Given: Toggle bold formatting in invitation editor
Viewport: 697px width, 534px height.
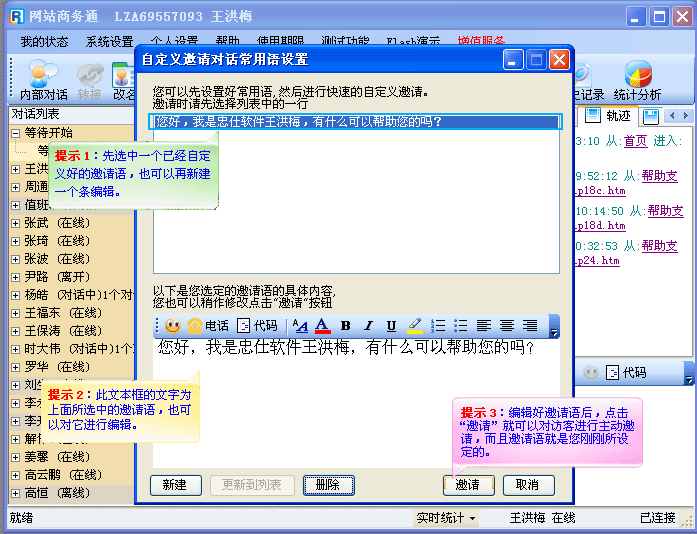Looking at the screenshot, I should pos(345,326).
